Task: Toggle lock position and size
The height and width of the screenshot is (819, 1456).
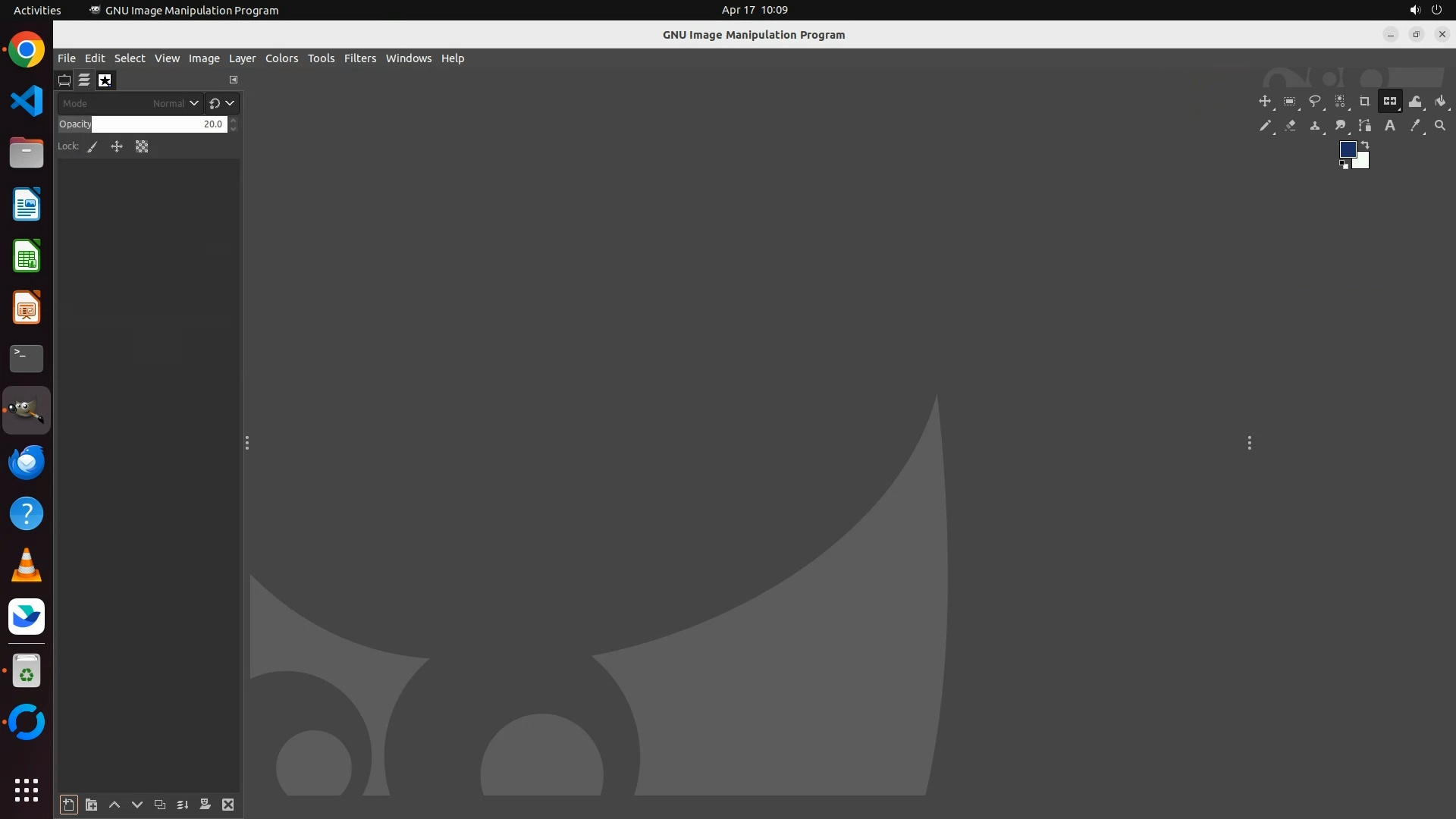Action: point(117,147)
